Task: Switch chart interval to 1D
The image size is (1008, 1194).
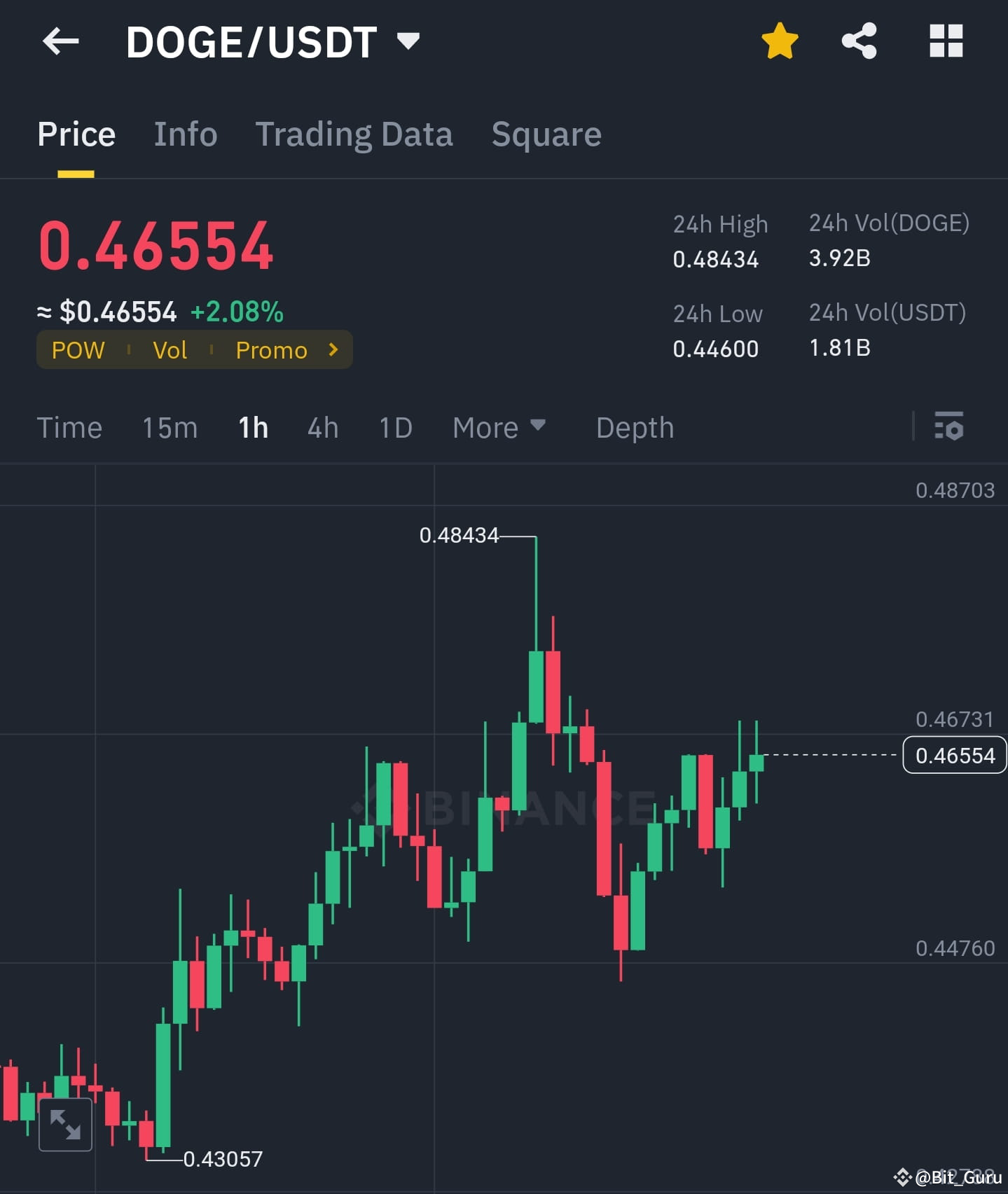Action: [394, 427]
